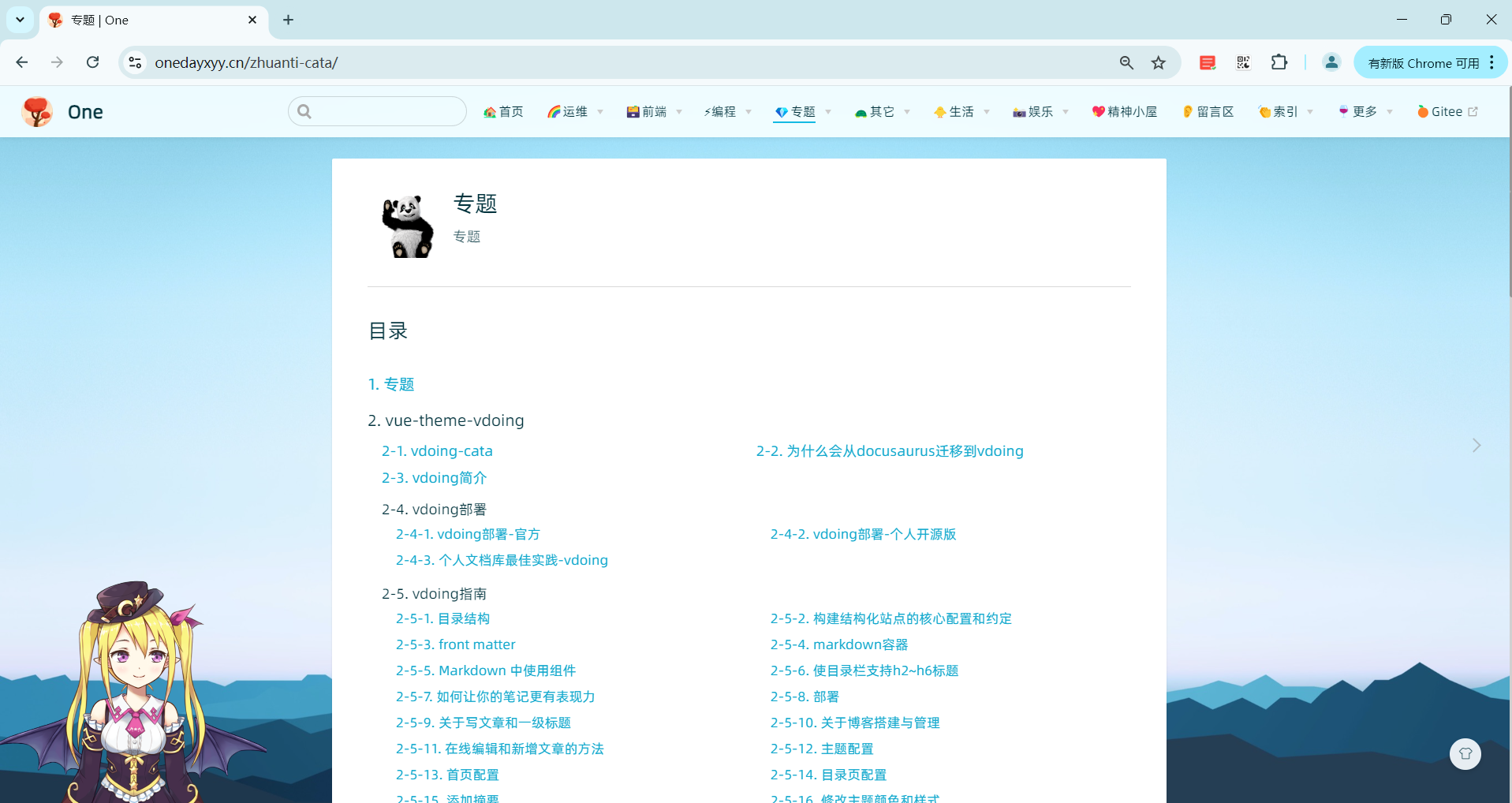Open link 2-5-13. 首页配置
This screenshot has width=1512, height=803.
[447, 775]
